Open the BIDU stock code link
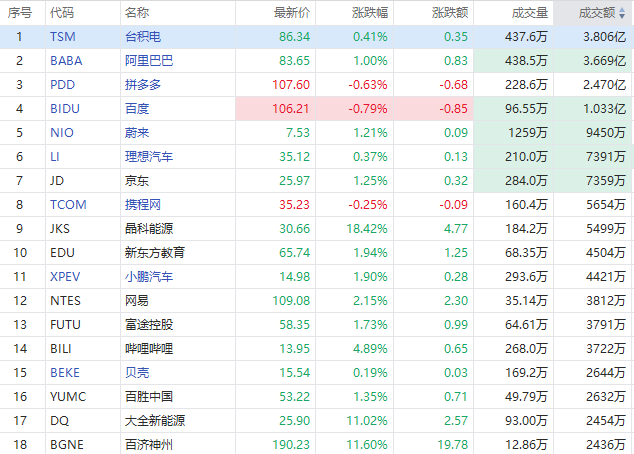Viewport: 634px width, 454px height. [65, 108]
